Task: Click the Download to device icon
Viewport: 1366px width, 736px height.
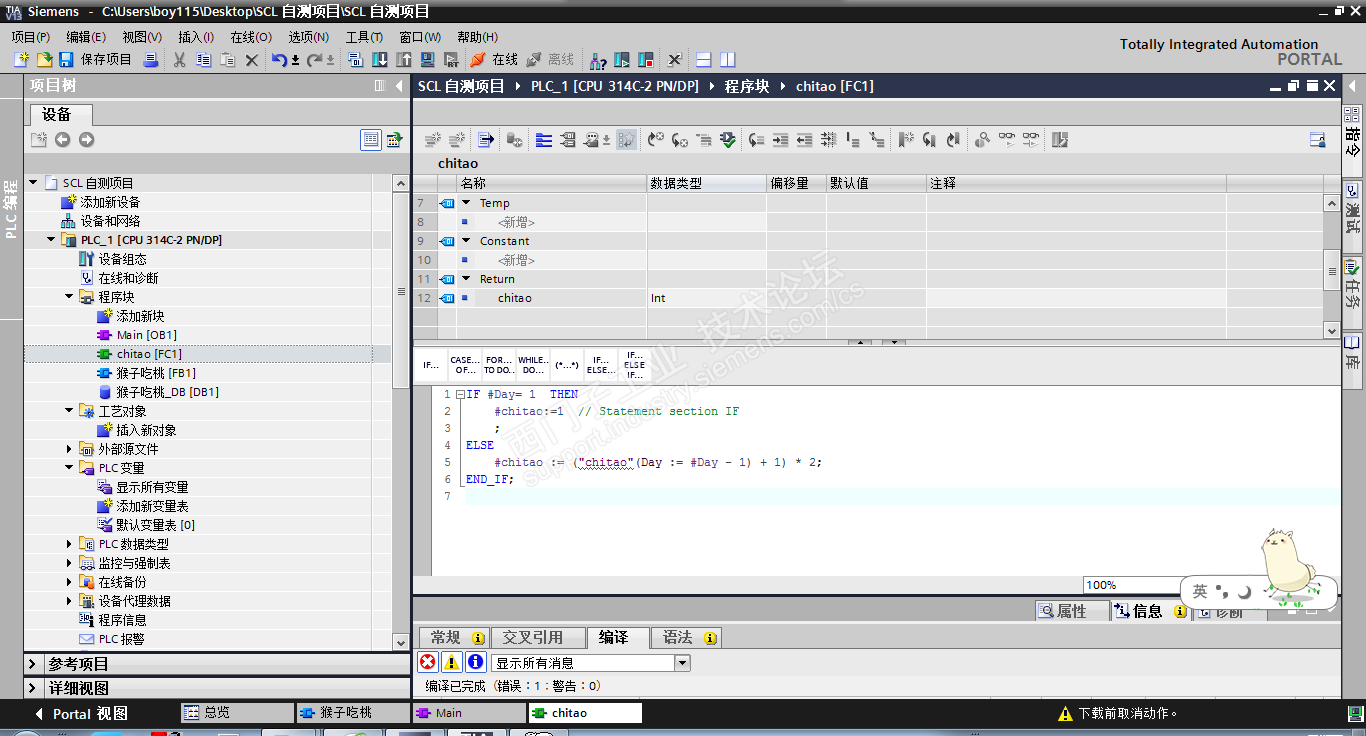Action: (380, 60)
